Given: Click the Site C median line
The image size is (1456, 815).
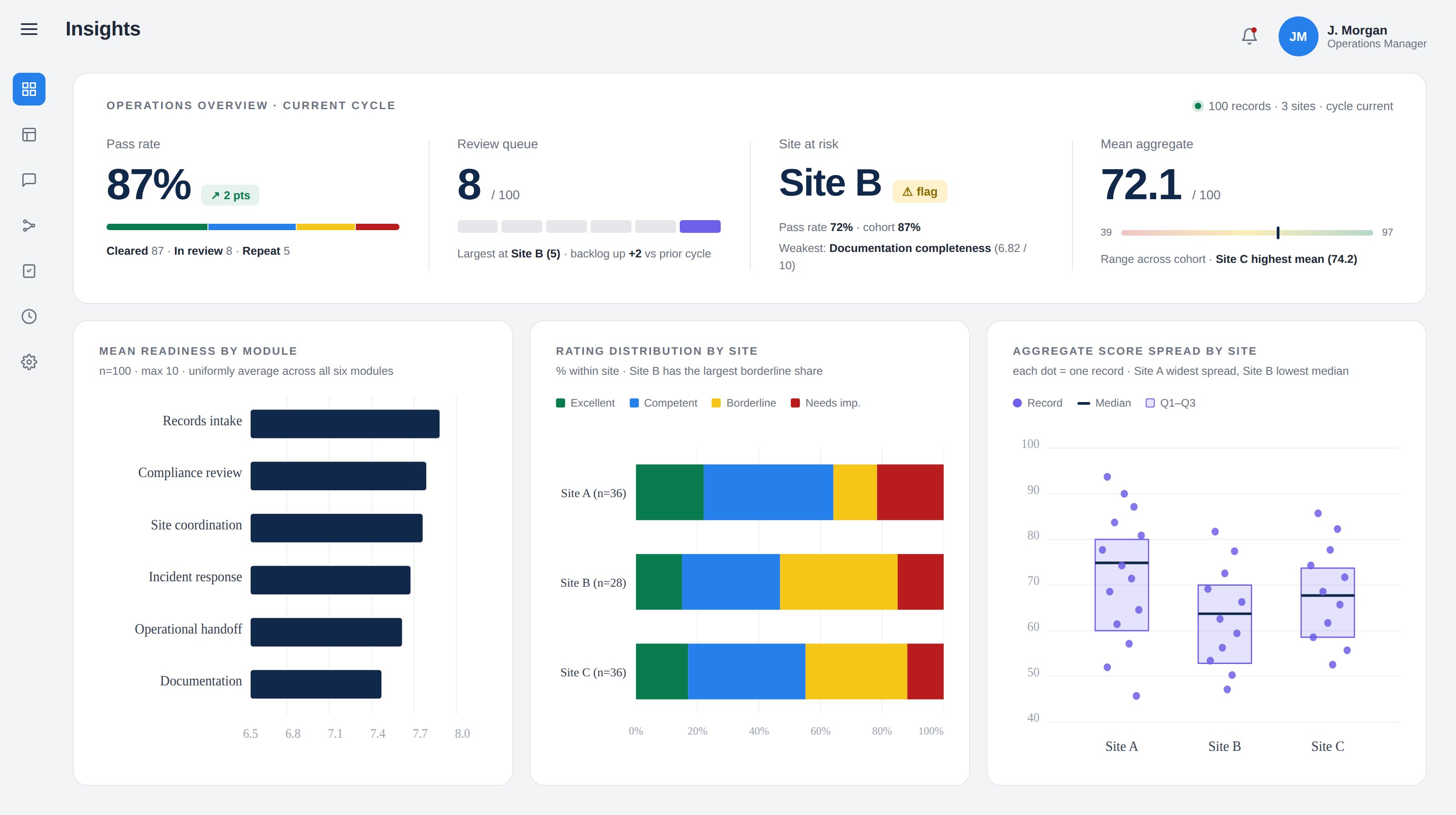Looking at the screenshot, I should [x=1327, y=595].
